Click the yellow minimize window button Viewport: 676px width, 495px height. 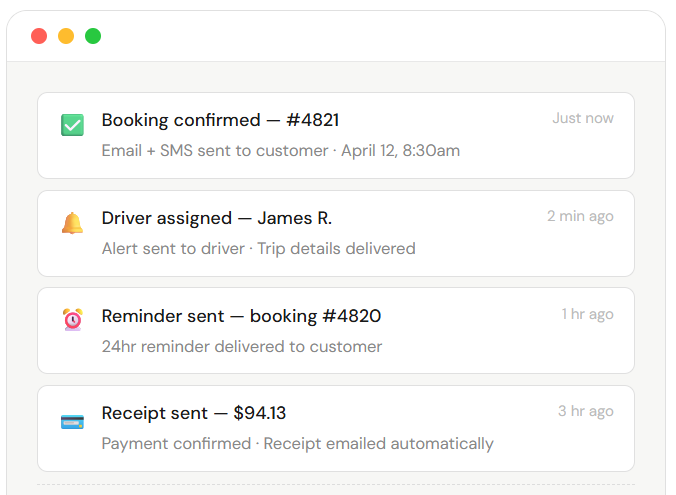(x=66, y=36)
